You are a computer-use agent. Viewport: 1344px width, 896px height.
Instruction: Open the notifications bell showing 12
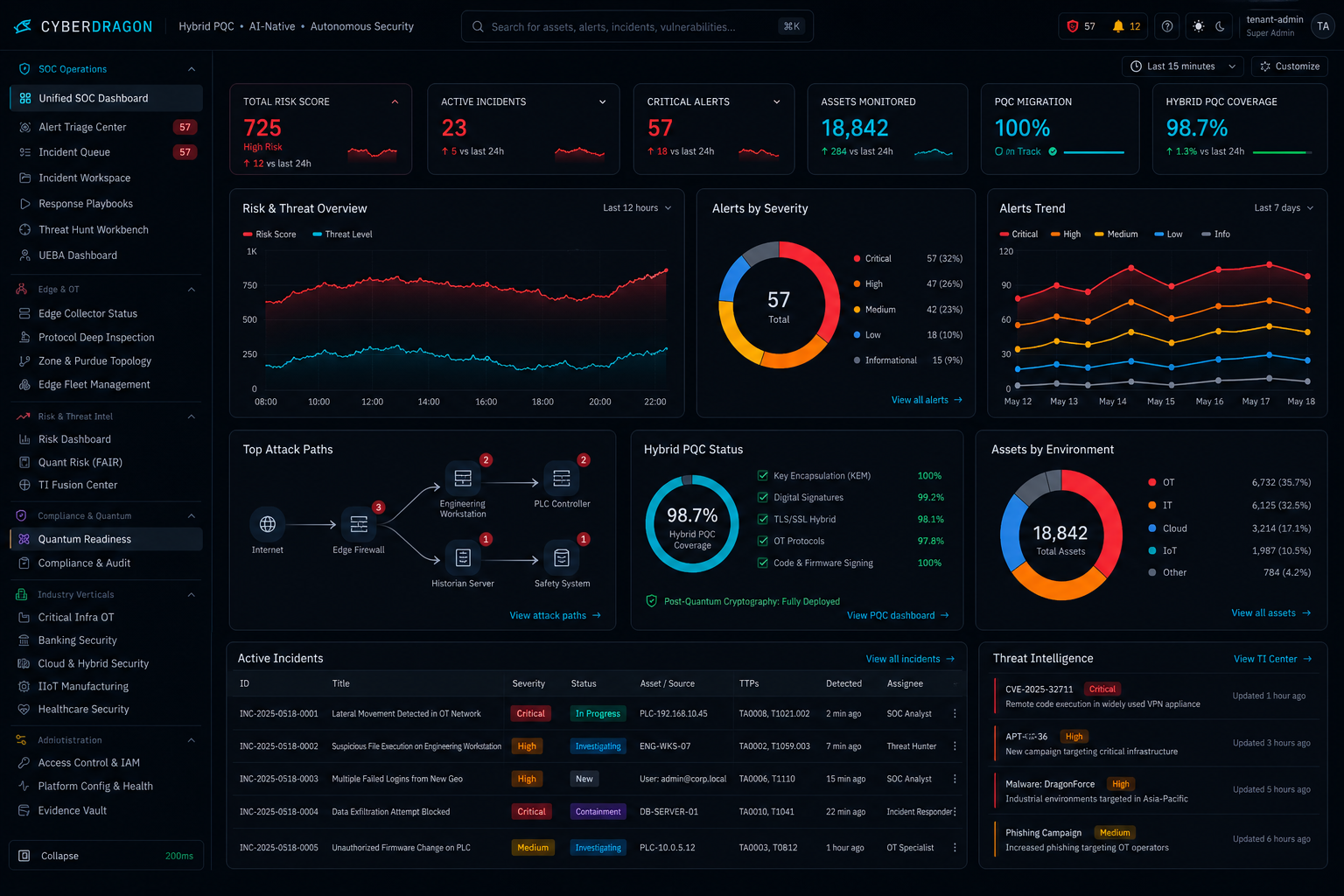click(x=1118, y=26)
